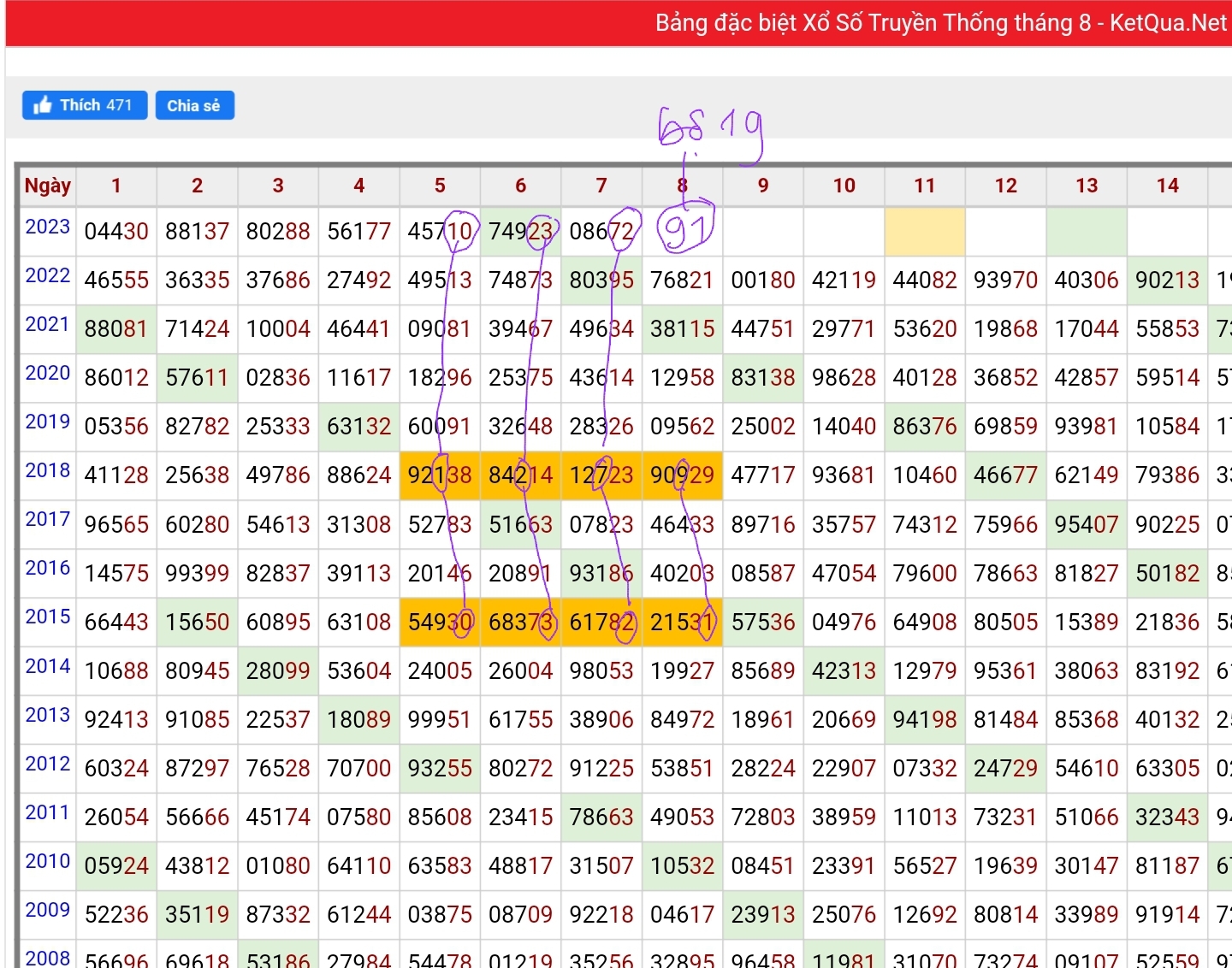The width and height of the screenshot is (1232, 968).
Task: Click the empty green cell under column 13
Action: 1087,231
